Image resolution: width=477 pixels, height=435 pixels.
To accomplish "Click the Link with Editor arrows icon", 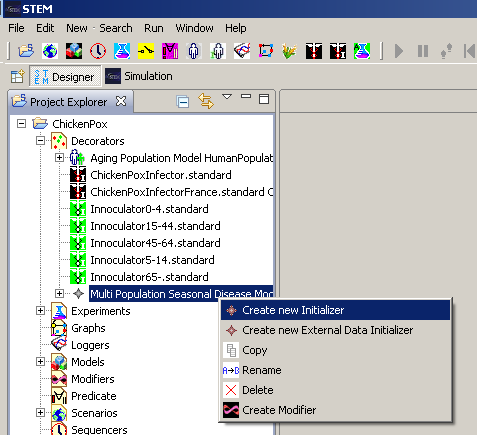I will point(206,101).
